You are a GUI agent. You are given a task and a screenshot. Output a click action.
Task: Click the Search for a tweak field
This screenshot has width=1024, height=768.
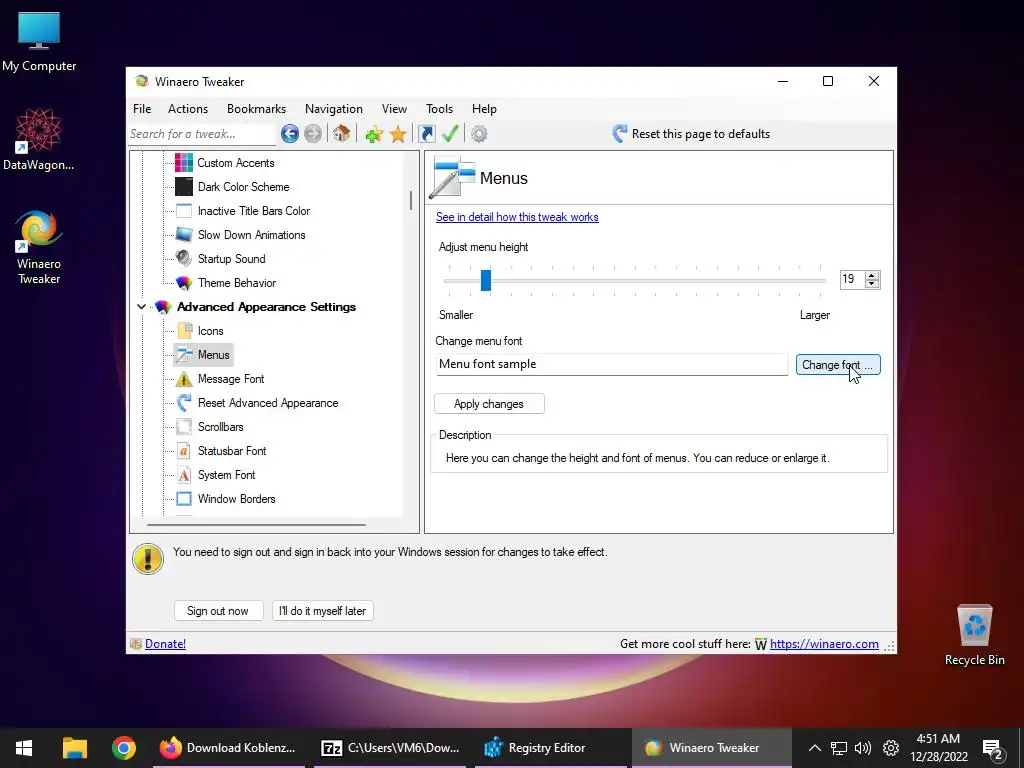pyautogui.click(x=202, y=134)
